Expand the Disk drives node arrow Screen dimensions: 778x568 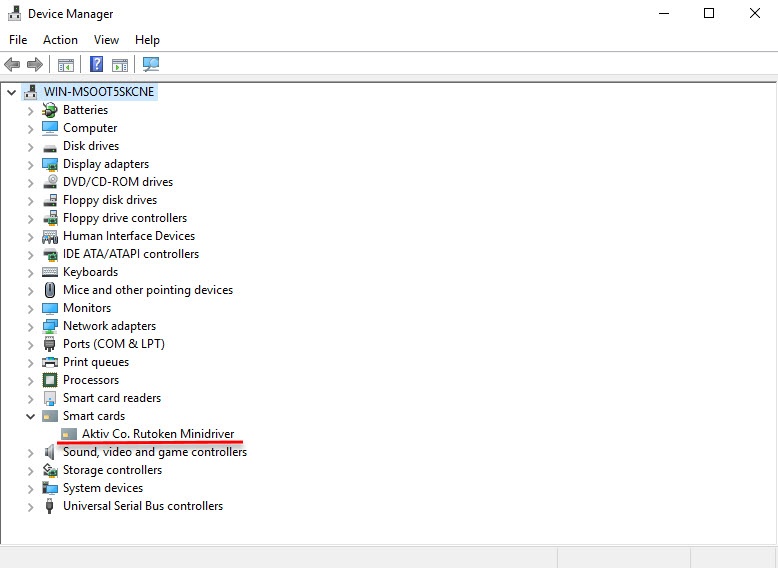31,147
